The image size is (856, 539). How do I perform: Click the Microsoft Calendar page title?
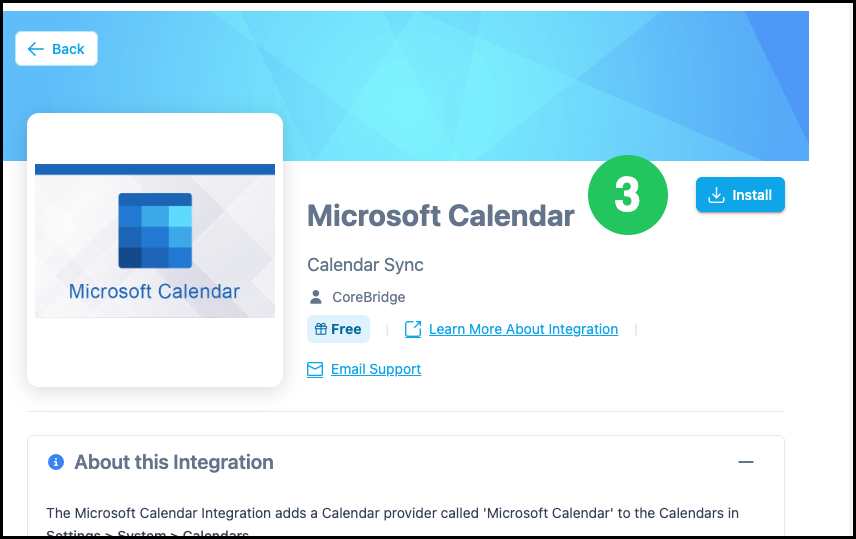[x=441, y=216]
